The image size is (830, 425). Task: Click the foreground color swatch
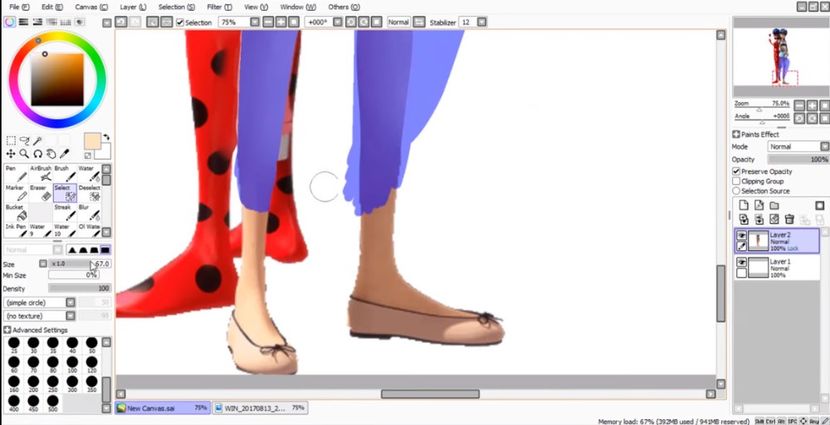pos(92,141)
